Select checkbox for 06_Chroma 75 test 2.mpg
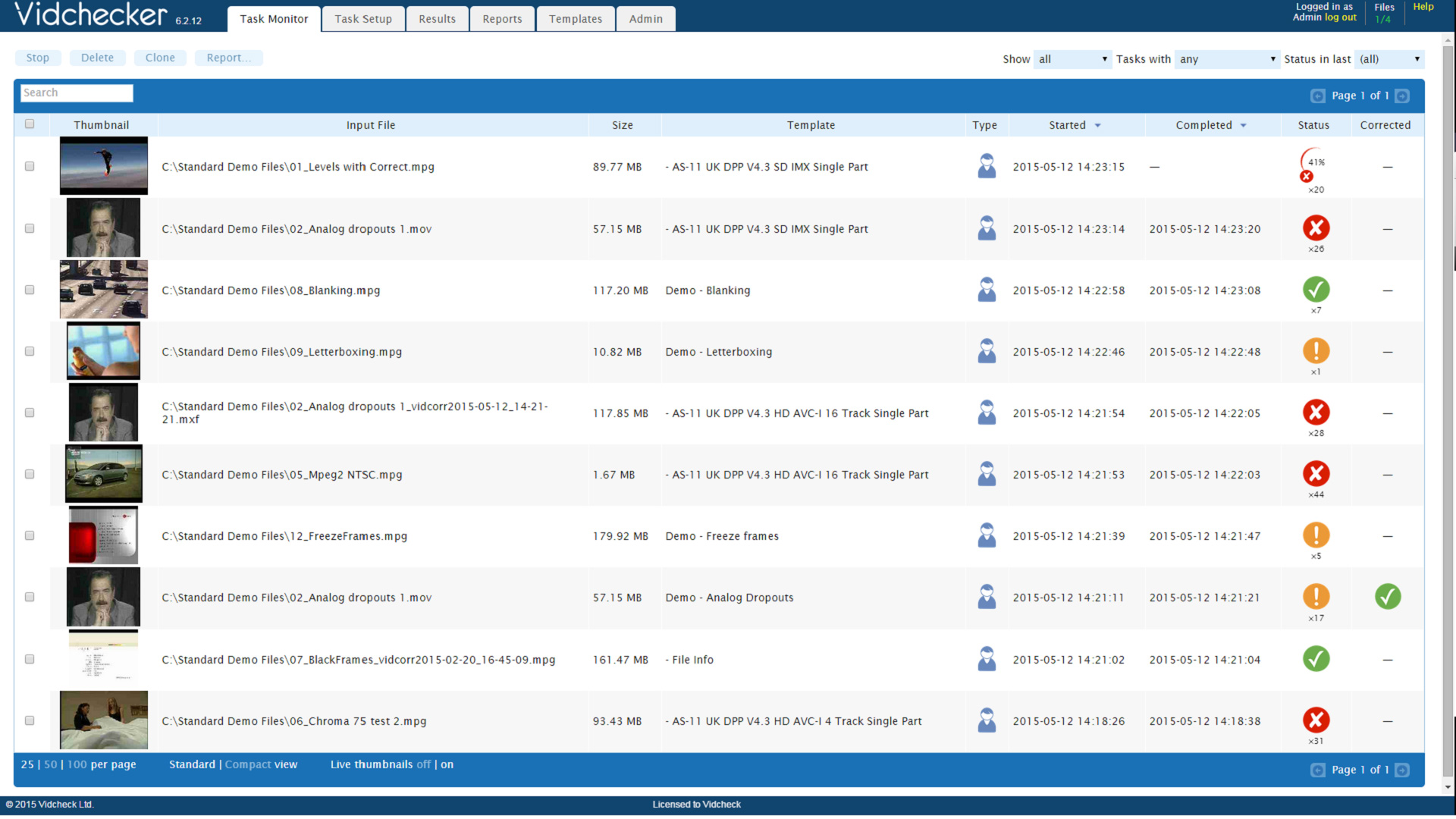The image size is (1456, 819). point(30,720)
